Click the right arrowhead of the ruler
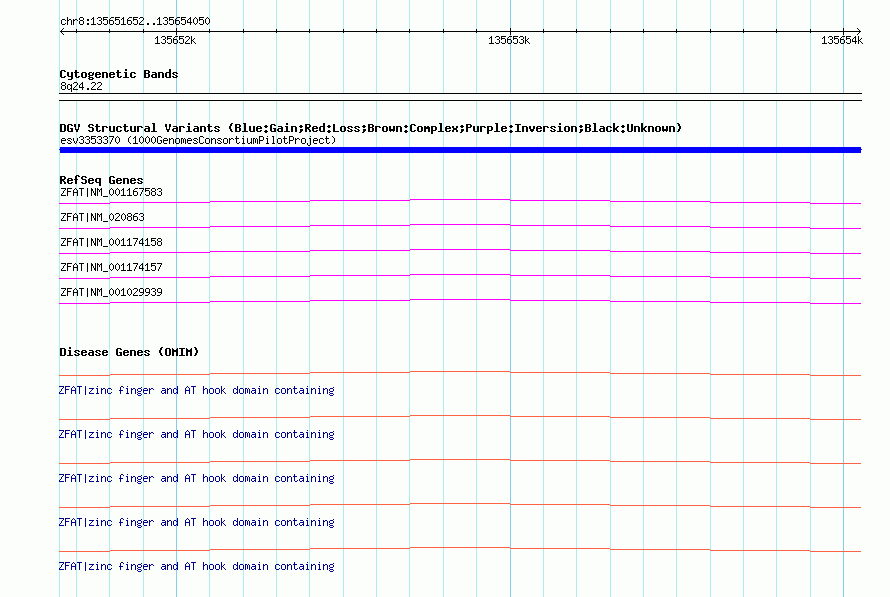The height and width of the screenshot is (597, 890). point(858,31)
